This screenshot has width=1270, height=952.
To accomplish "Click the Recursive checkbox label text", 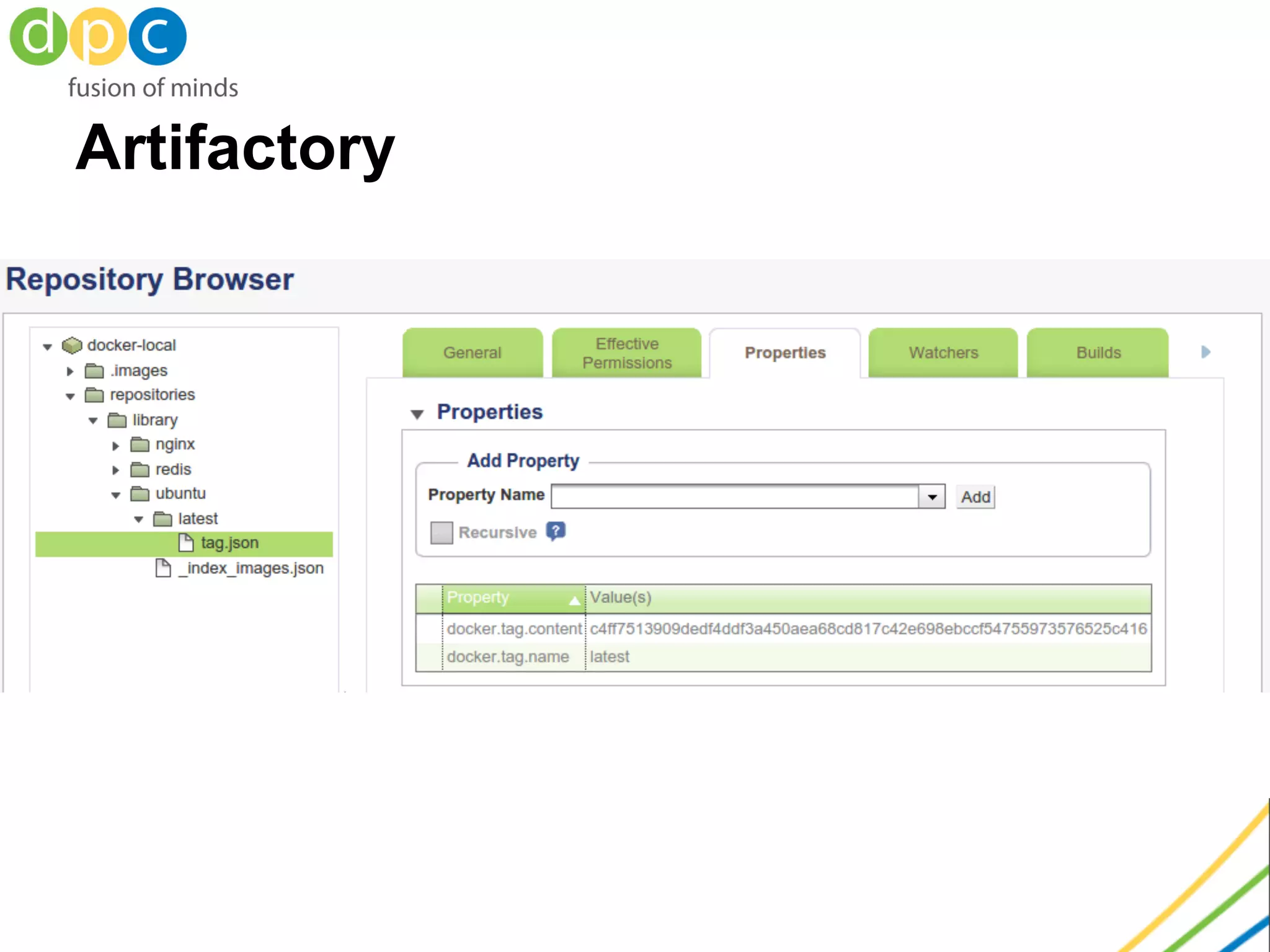I will pos(497,532).
